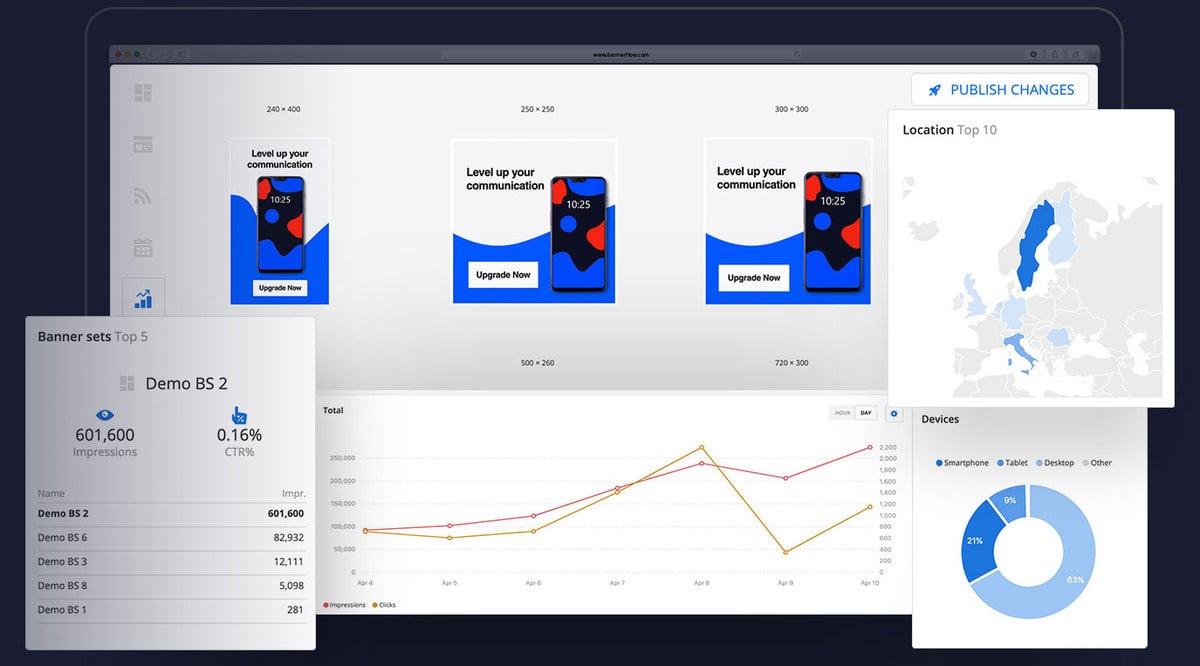This screenshot has height=666, width=1200.
Task: Select the 240 × 400 banner preview
Action: (280, 221)
